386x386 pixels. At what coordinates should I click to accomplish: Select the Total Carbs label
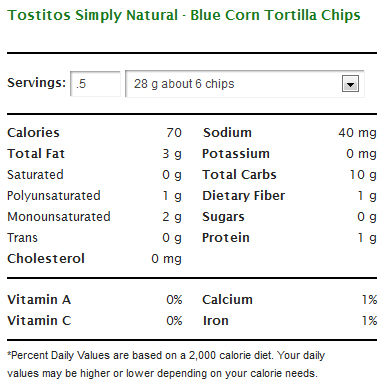pos(239,175)
